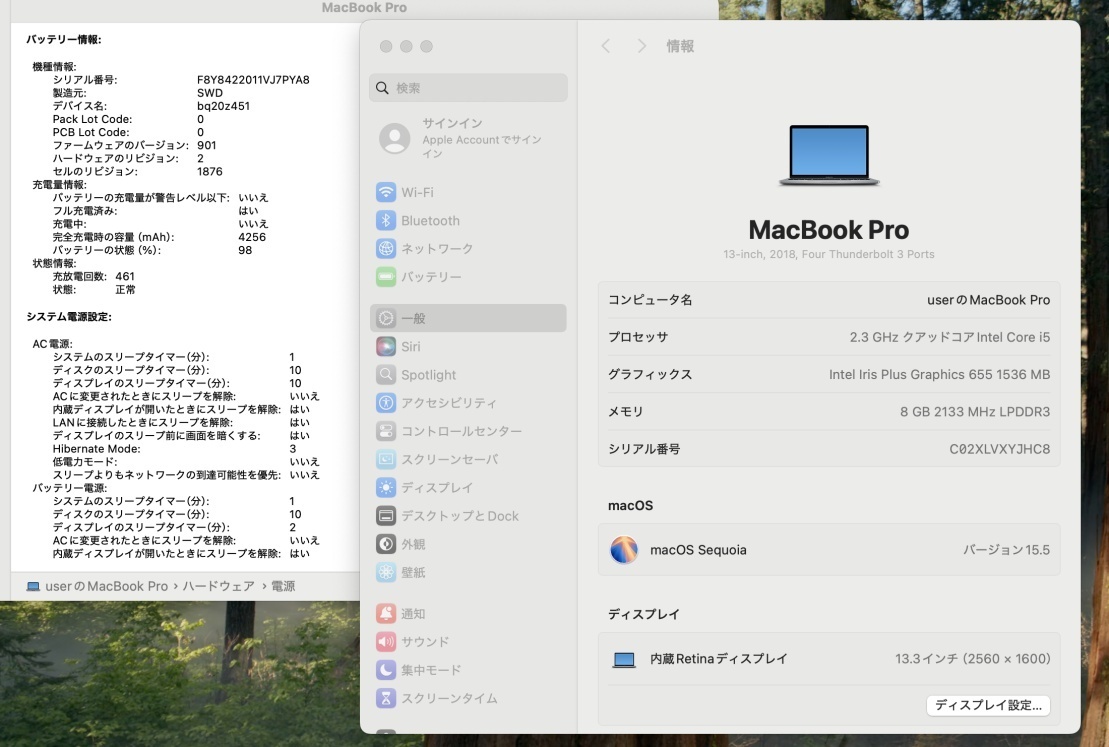Click Intel Iris Plus Graphics 655 text
Viewport: 1109px width, 747px height.
[939, 374]
